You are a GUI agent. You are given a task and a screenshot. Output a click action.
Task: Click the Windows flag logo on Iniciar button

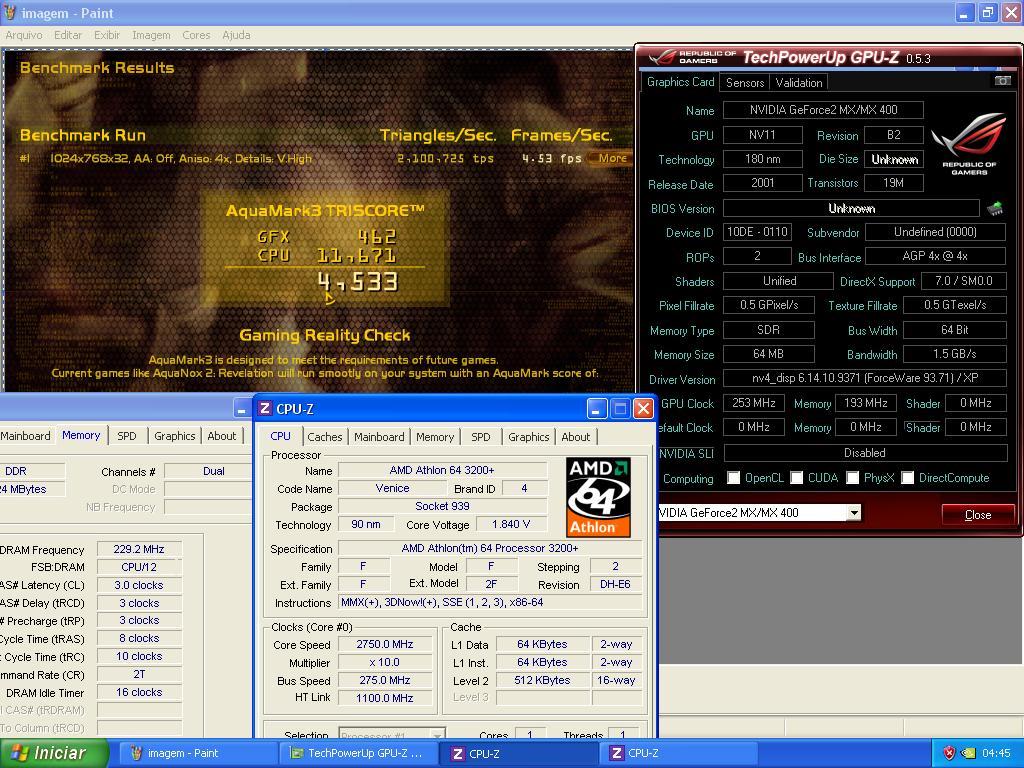coord(19,753)
